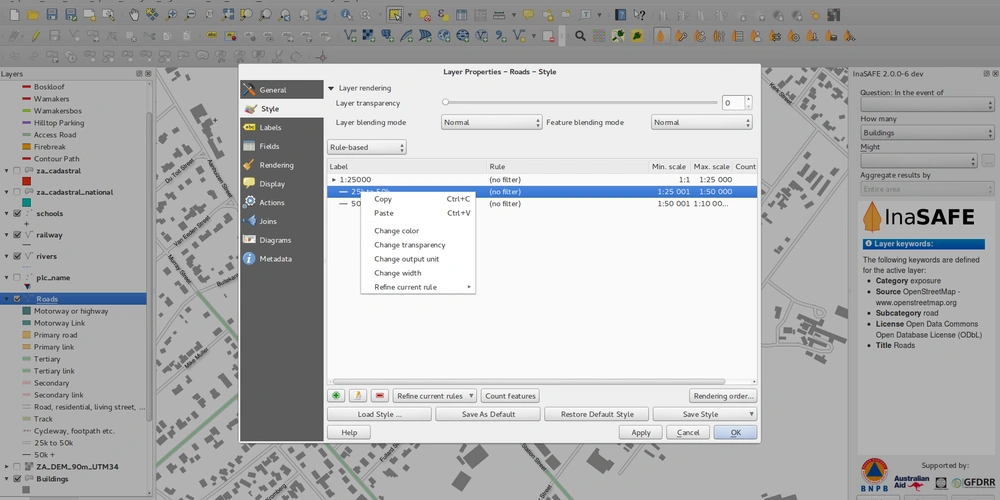The height and width of the screenshot is (500, 1000).
Task: Click the Apply button
Action: 640,432
